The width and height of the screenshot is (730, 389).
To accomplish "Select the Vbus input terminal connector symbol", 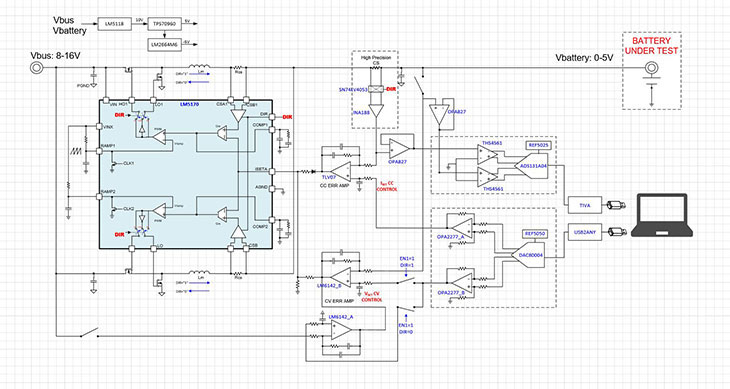I will 36,68.
